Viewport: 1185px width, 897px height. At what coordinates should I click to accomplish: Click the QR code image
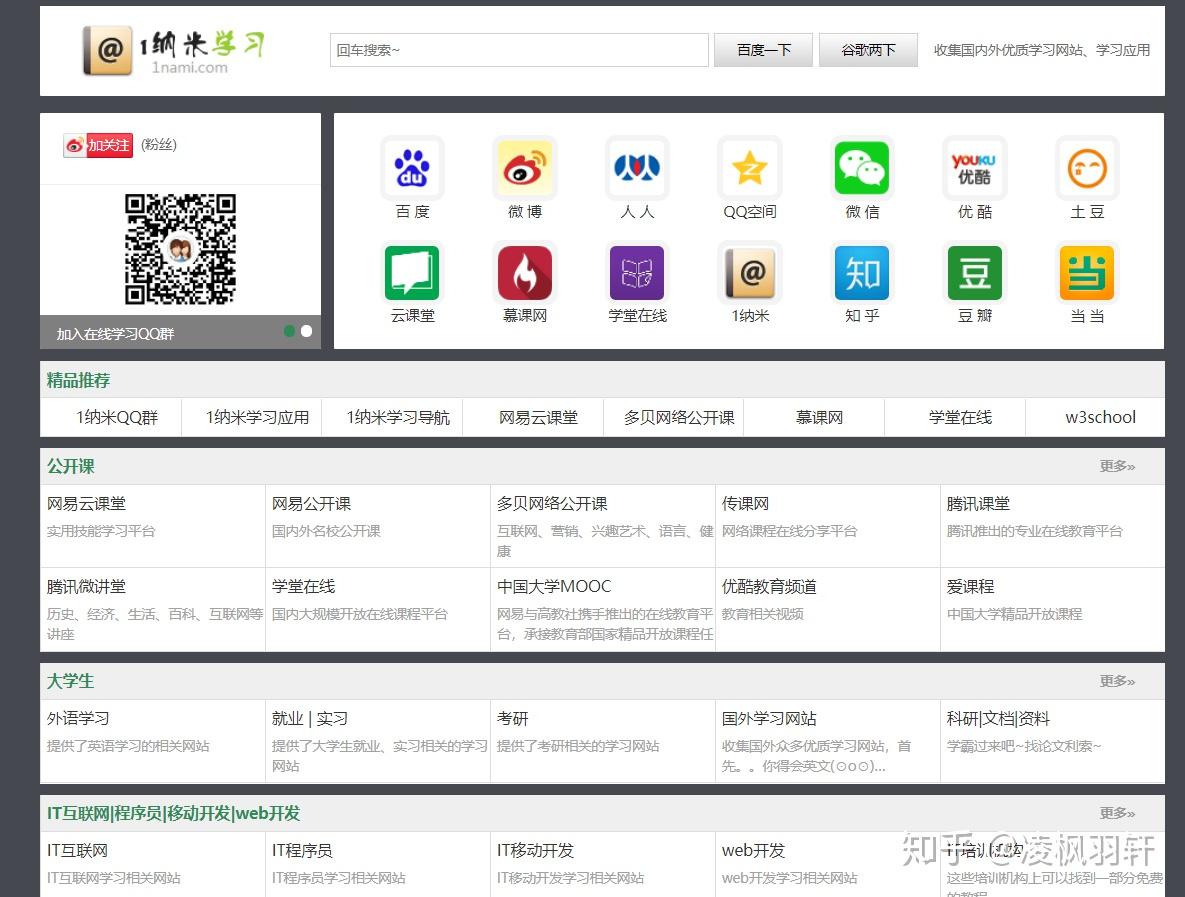tap(181, 249)
